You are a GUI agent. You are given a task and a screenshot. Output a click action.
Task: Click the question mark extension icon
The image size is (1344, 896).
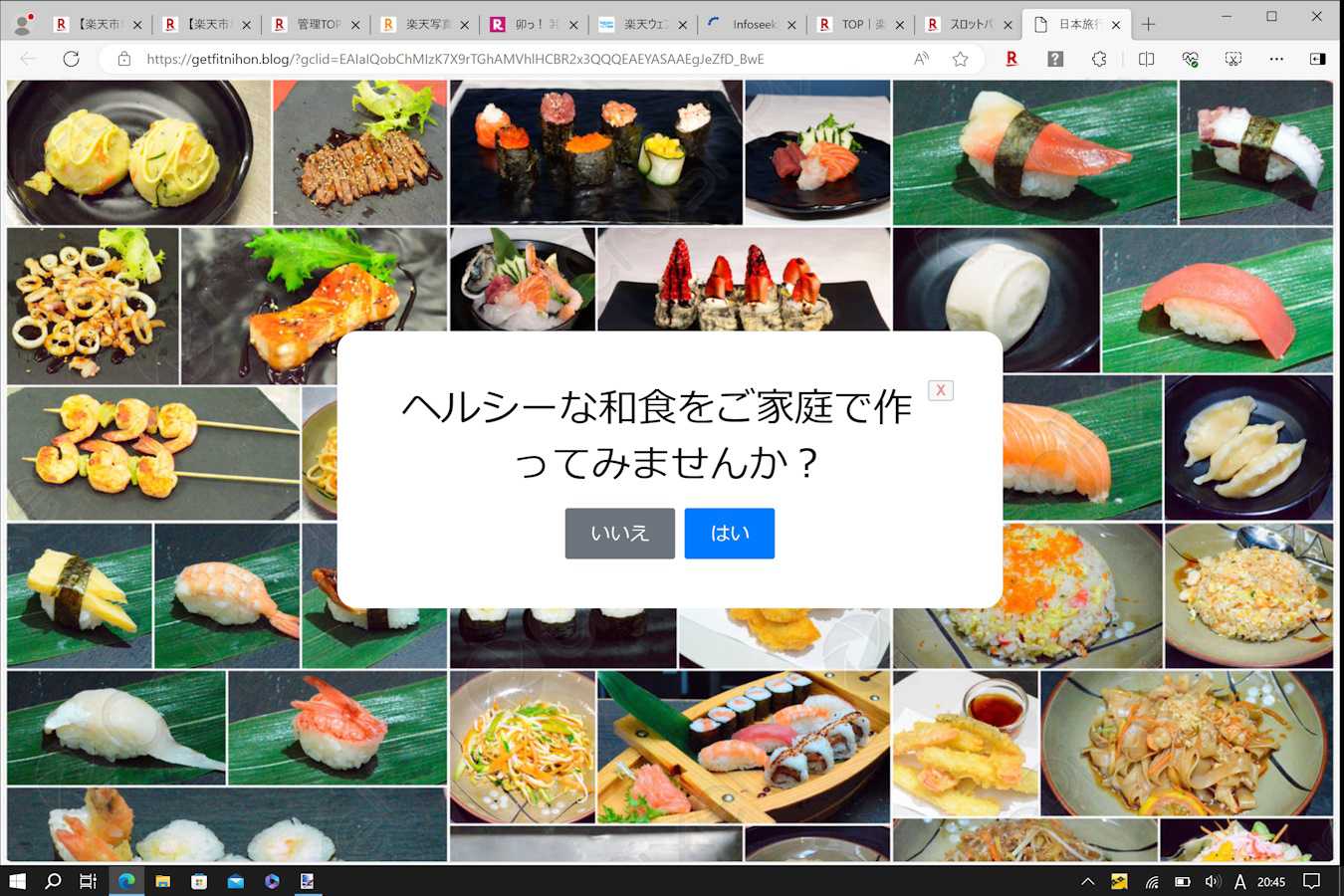(x=1055, y=59)
